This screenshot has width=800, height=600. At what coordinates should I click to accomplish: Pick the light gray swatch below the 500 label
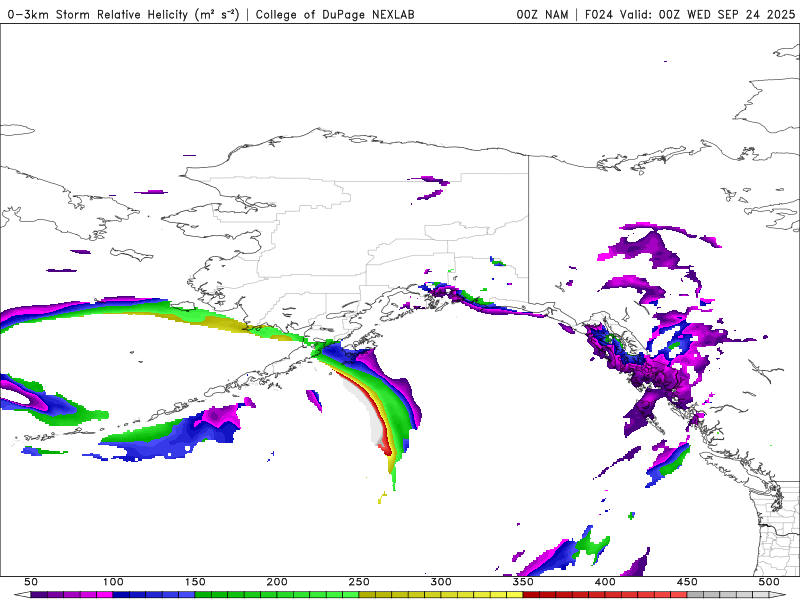click(761, 595)
